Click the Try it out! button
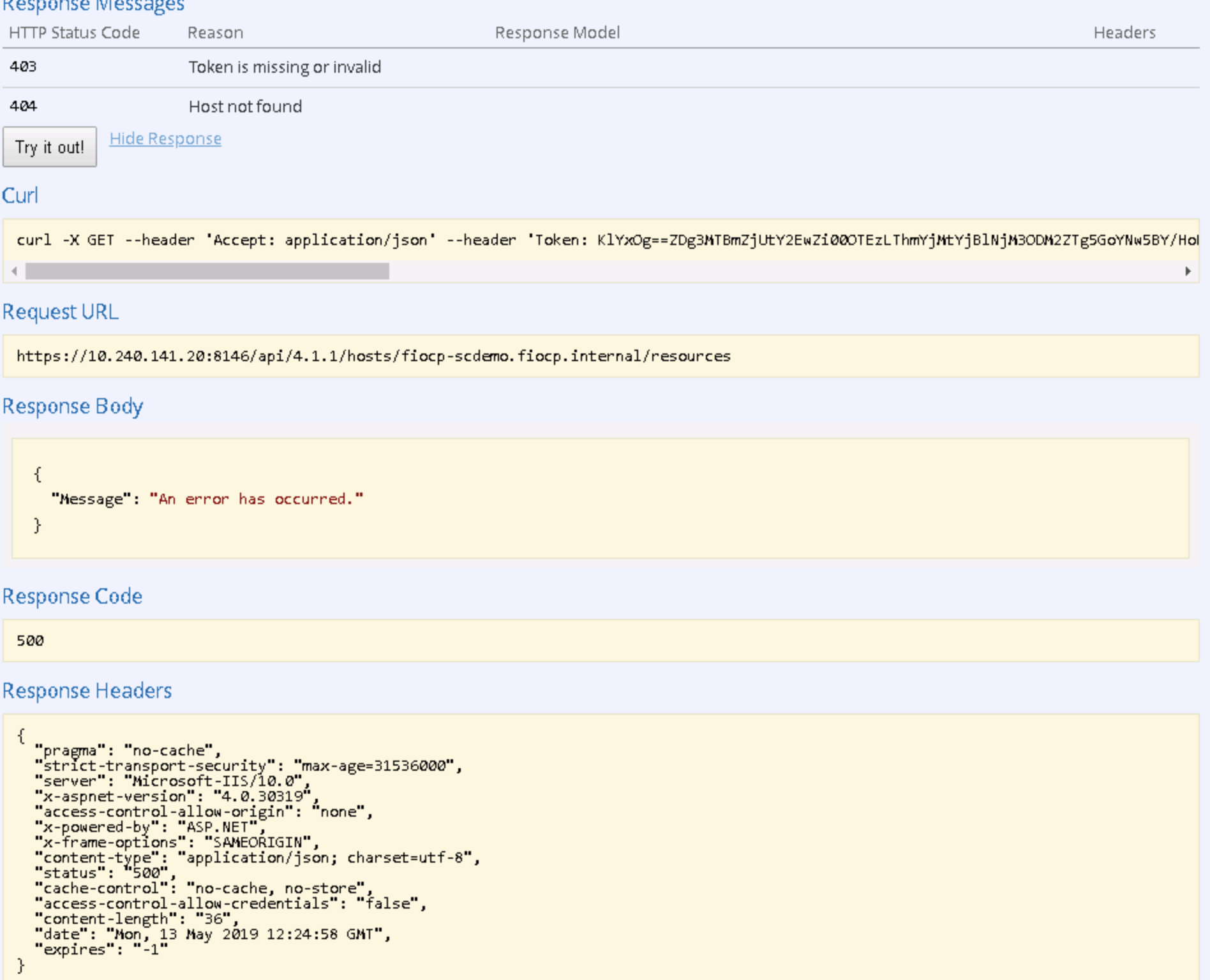The image size is (1210, 980). (x=50, y=147)
